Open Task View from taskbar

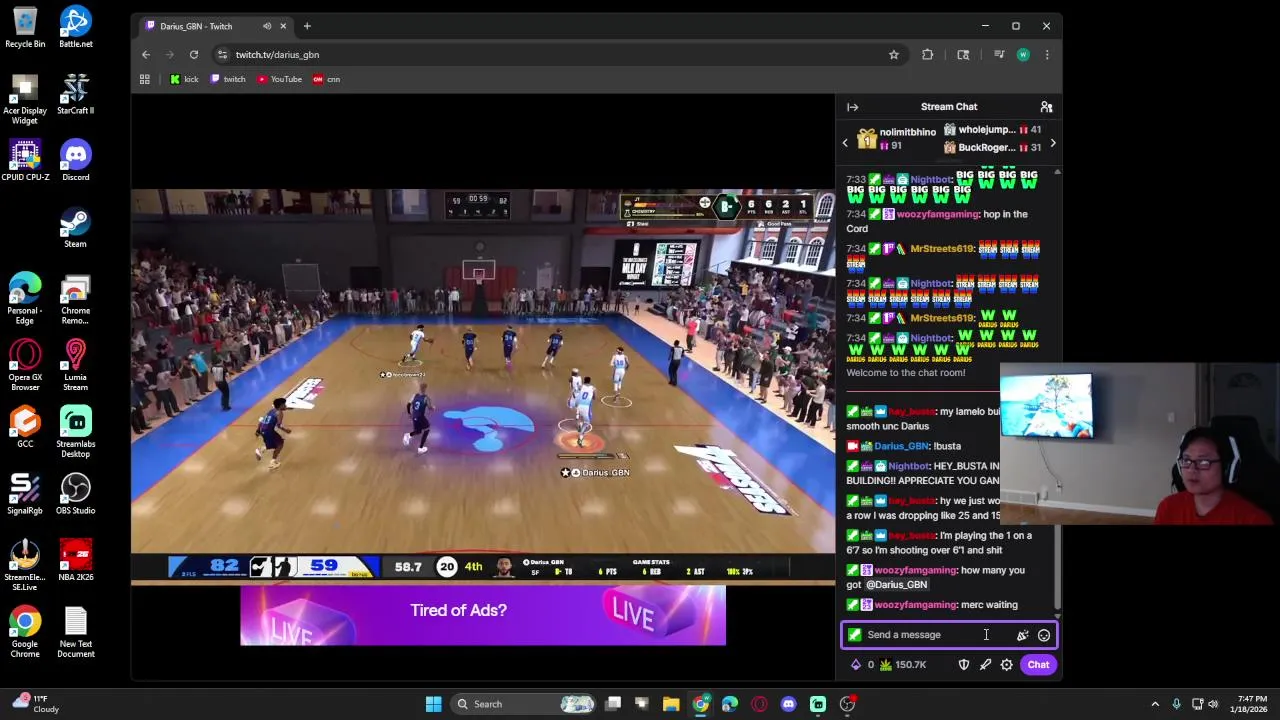point(613,704)
